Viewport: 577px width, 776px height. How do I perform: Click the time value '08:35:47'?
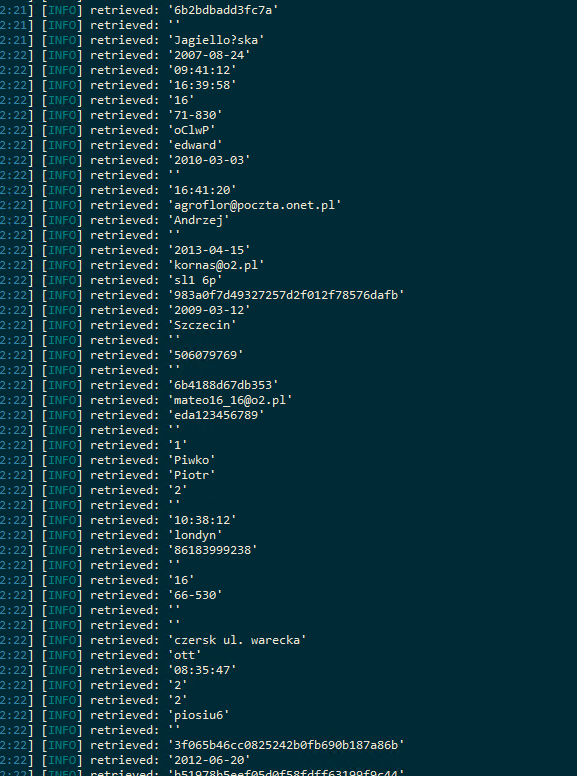pyautogui.click(x=202, y=670)
